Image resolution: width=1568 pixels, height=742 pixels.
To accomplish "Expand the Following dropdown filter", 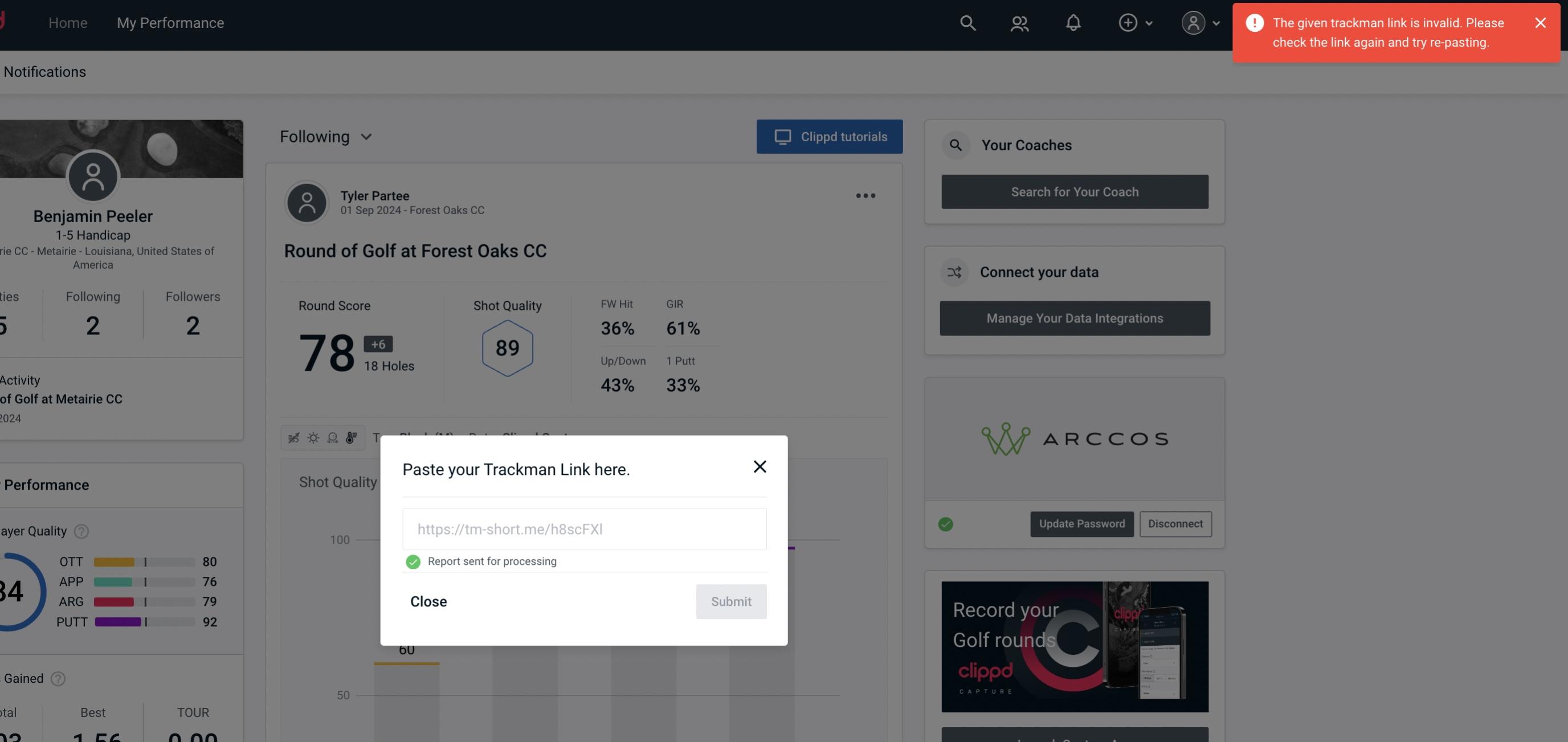I will tap(327, 136).
